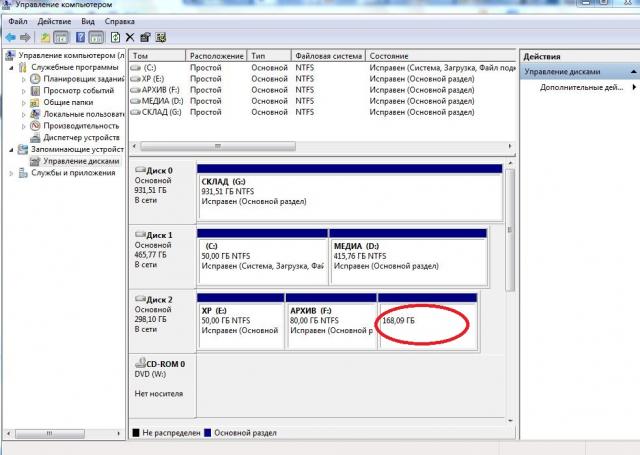Open the Вид menu
Image resolution: width=640 pixels, height=455 pixels.
pyautogui.click(x=88, y=21)
